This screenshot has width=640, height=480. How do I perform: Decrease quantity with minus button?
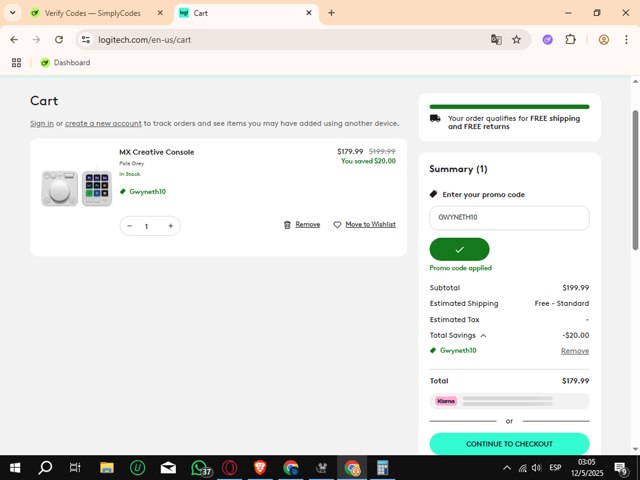point(130,226)
